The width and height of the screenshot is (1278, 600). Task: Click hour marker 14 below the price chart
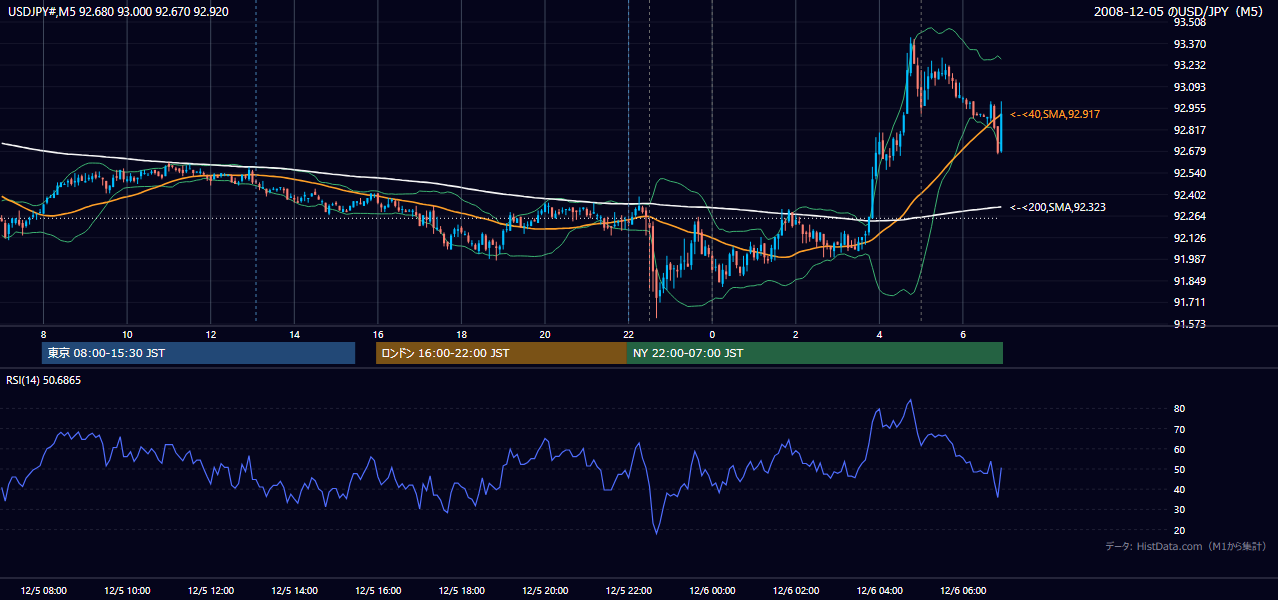click(x=294, y=334)
